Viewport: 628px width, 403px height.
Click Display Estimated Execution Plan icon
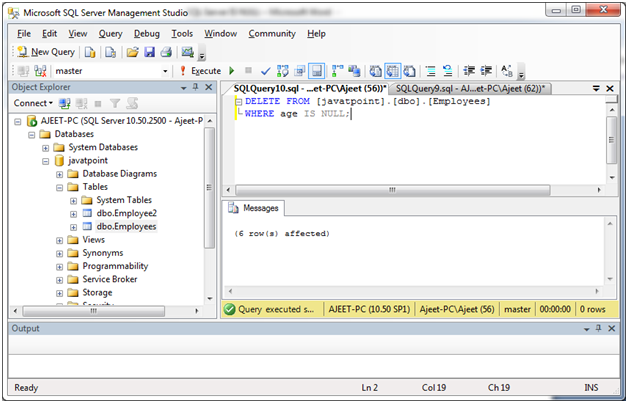(x=282, y=71)
